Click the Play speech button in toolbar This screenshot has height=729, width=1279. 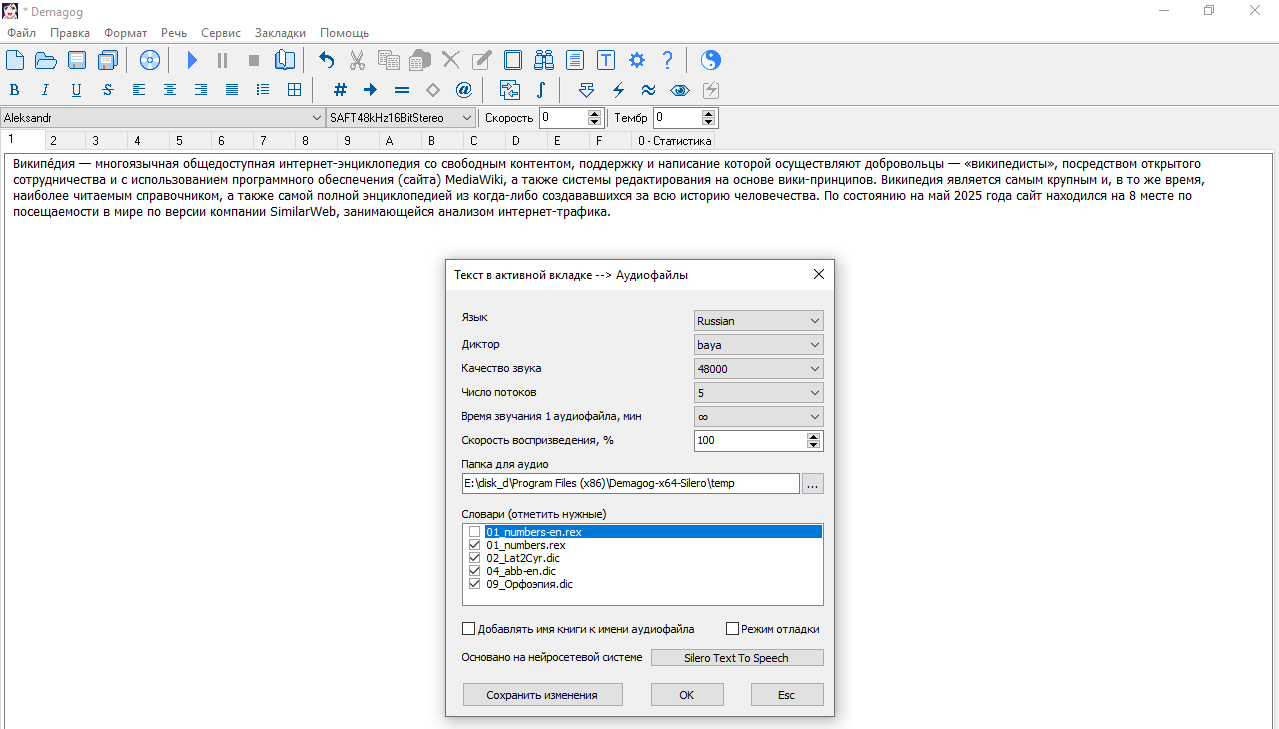coord(193,60)
